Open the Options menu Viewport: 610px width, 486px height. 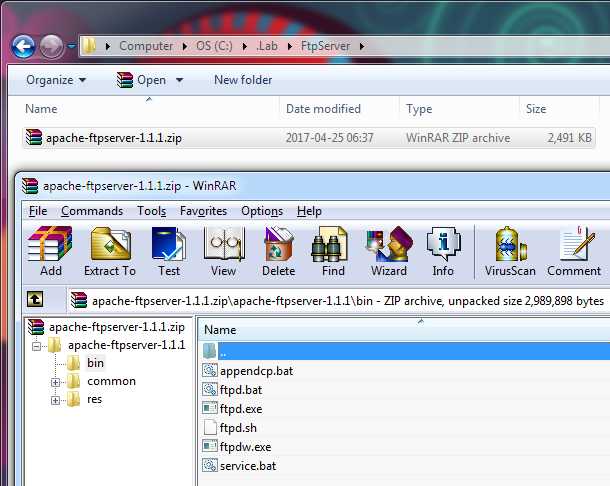[x=262, y=211]
